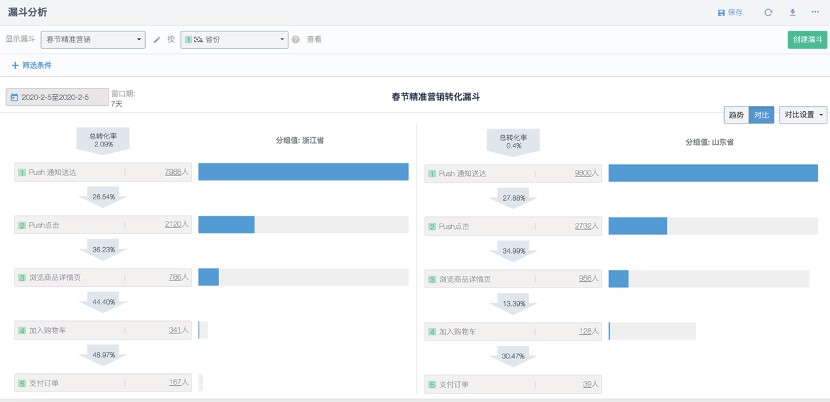Screen dimensions: 830x402
Task: Click the refresh icon in header
Action: 768,12
